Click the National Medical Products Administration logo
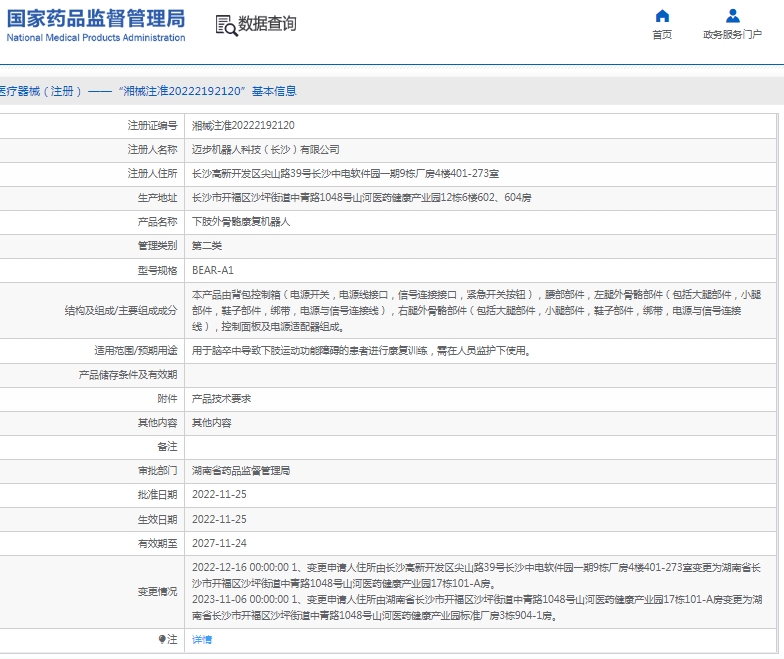Image resolution: width=784 pixels, height=659 pixels. pos(96,25)
